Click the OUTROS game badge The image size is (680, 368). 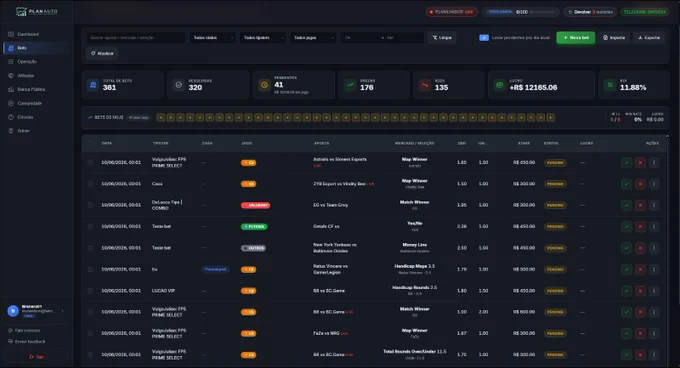coord(253,248)
